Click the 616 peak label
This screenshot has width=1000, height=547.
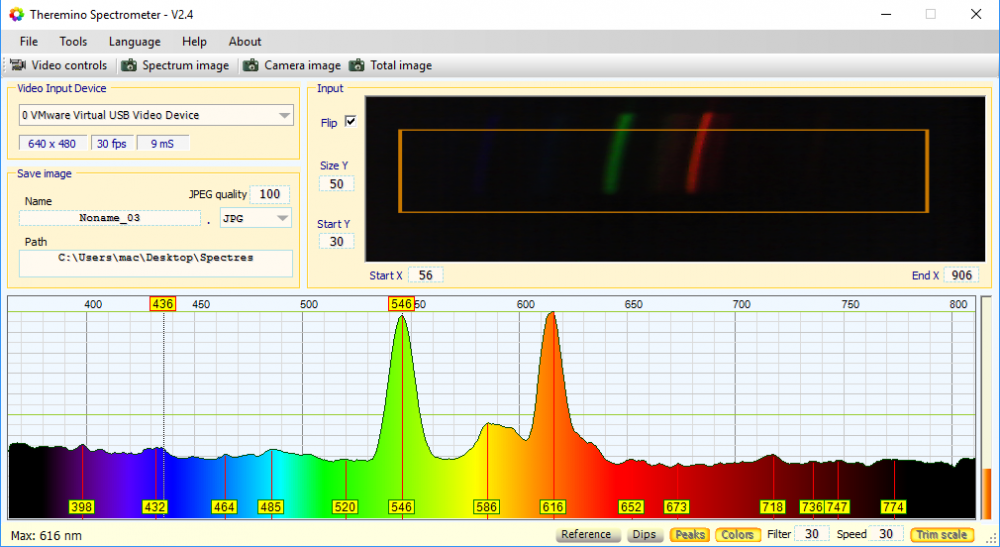pos(553,507)
